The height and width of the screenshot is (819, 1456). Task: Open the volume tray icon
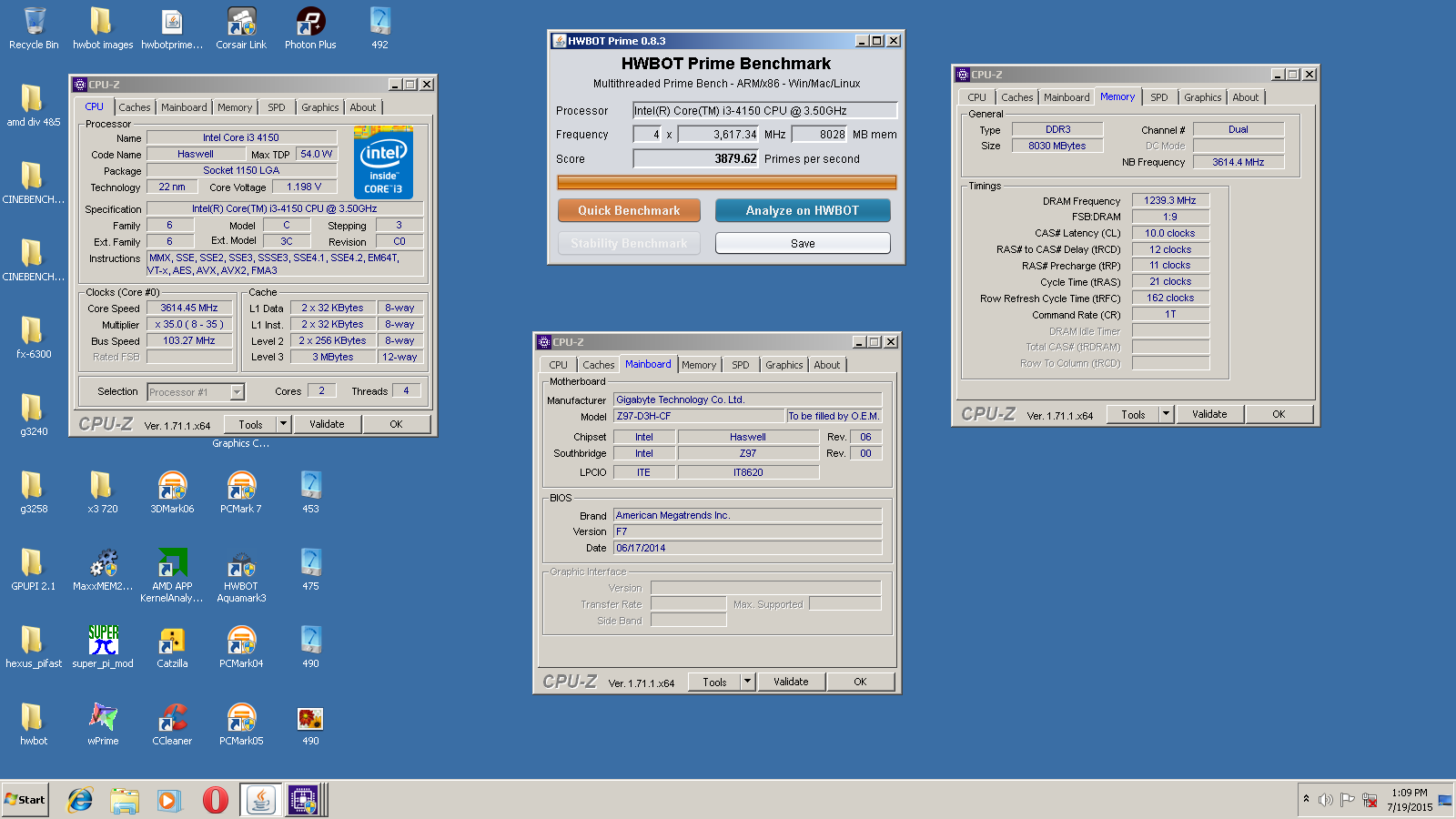1325,800
